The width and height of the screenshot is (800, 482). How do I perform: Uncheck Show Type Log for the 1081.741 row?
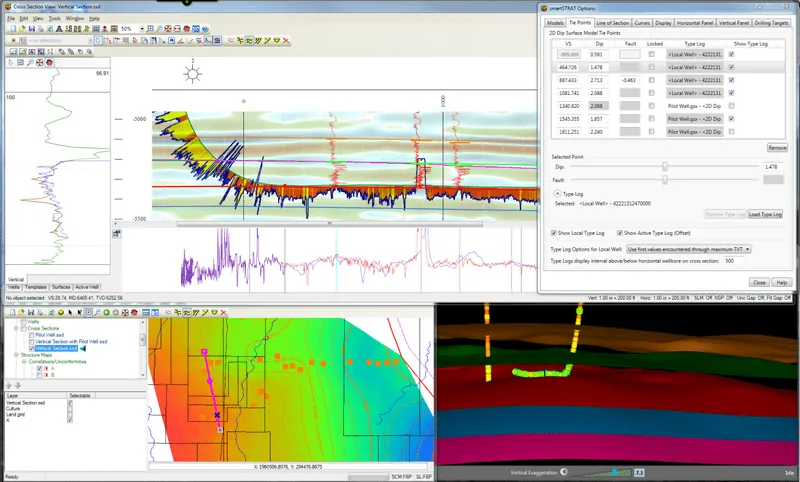[x=732, y=93]
